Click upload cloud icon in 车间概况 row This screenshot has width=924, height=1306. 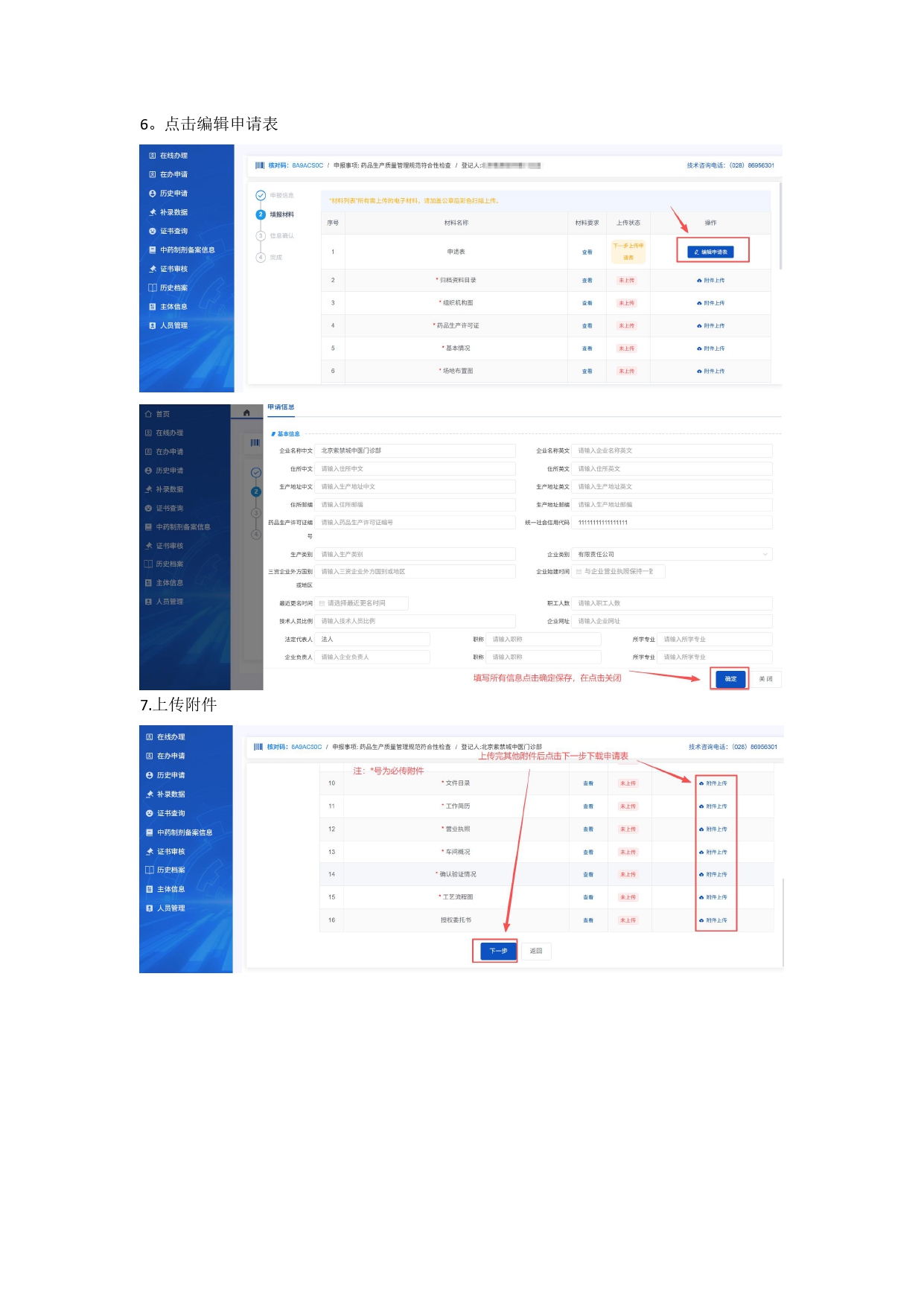[701, 852]
